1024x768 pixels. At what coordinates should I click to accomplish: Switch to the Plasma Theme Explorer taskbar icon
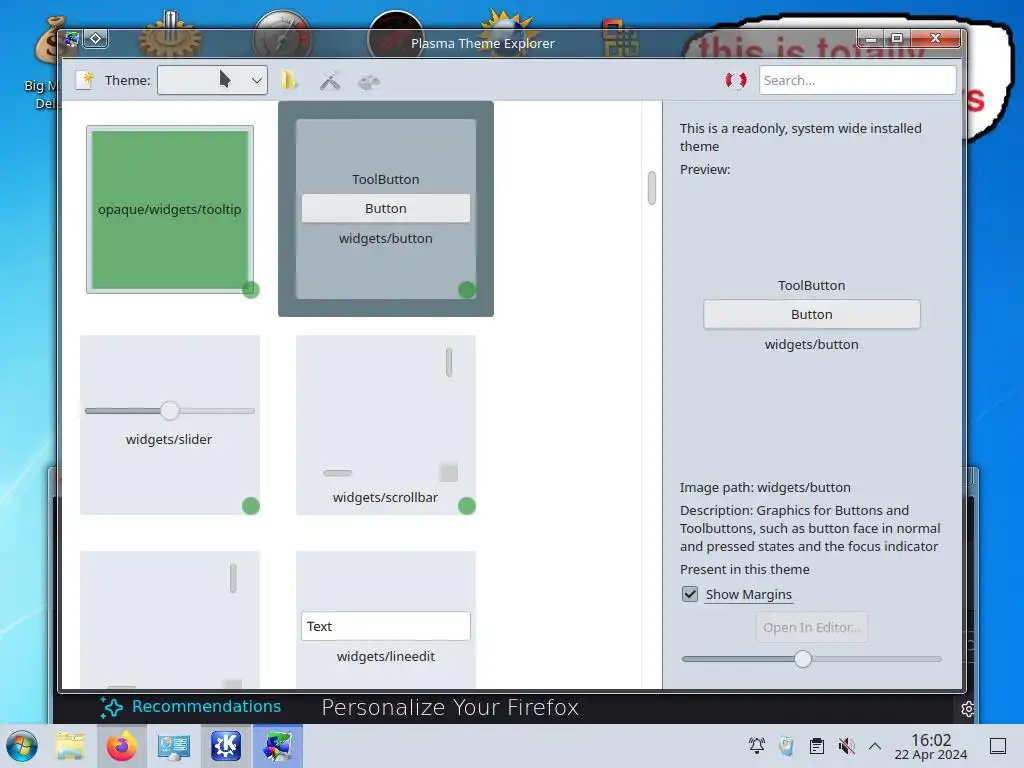tap(278, 746)
